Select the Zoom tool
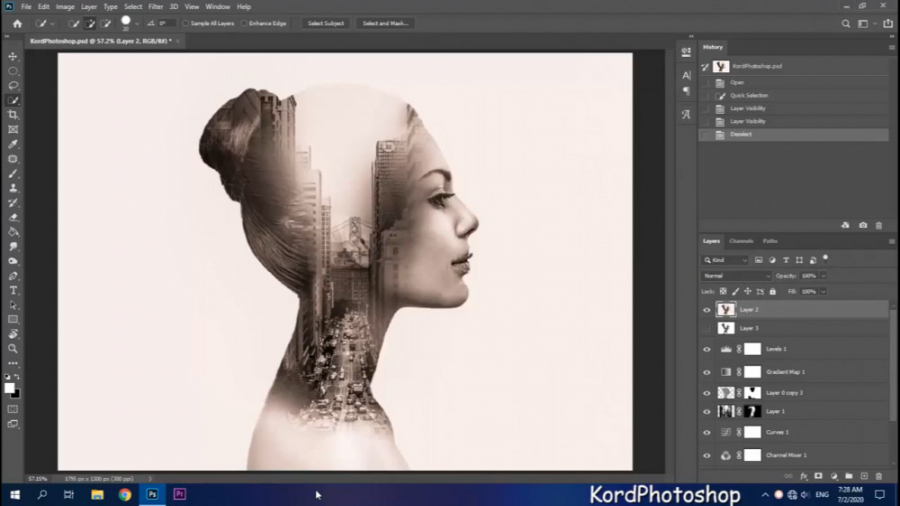The width and height of the screenshot is (900, 506). 13,348
